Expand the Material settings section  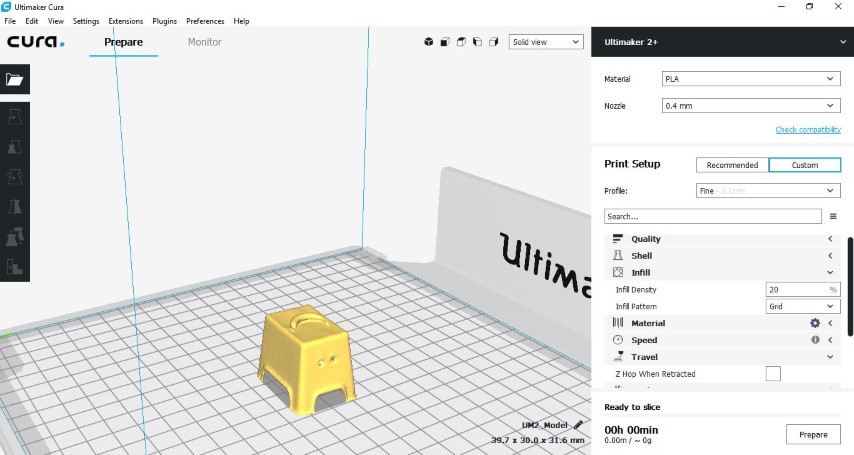click(722, 323)
